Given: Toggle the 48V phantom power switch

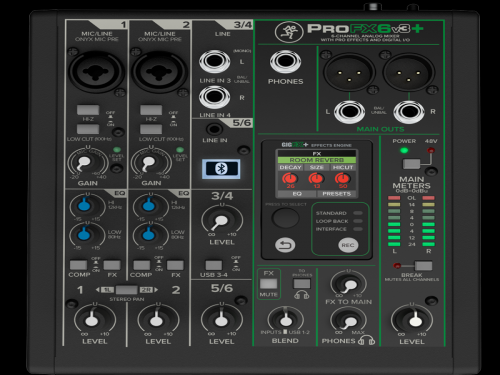Looking at the screenshot, I should [x=411, y=164].
